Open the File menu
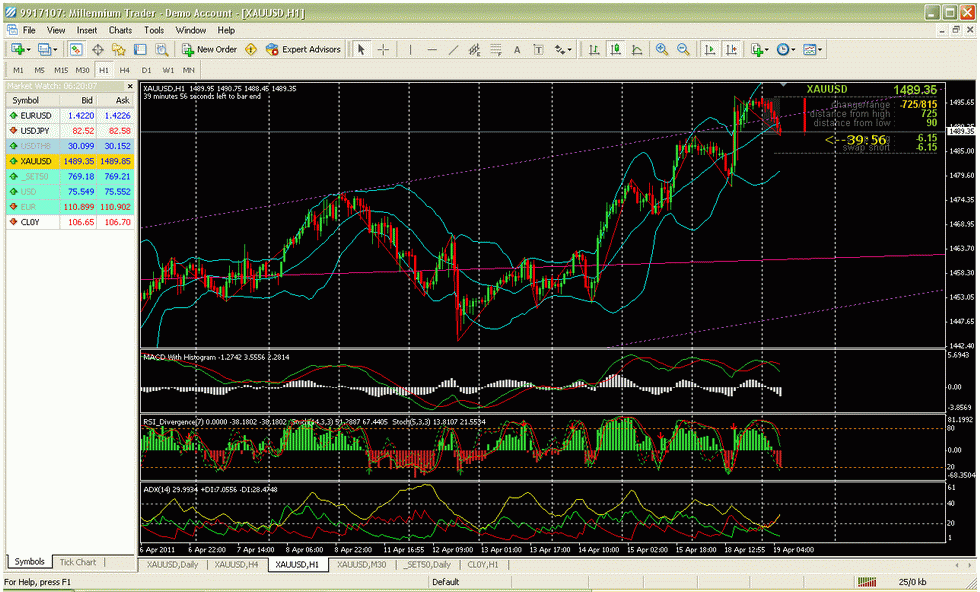Viewport: 980px width, 592px height. click(x=29, y=30)
